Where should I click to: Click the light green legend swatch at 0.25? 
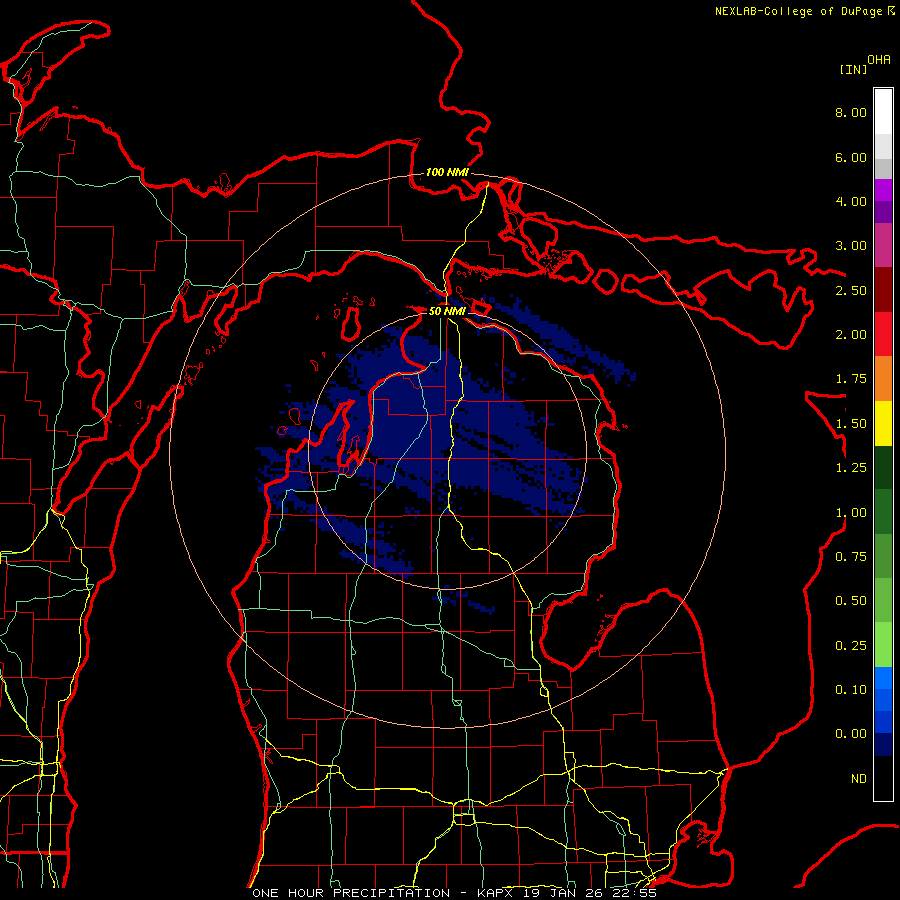coord(883,645)
